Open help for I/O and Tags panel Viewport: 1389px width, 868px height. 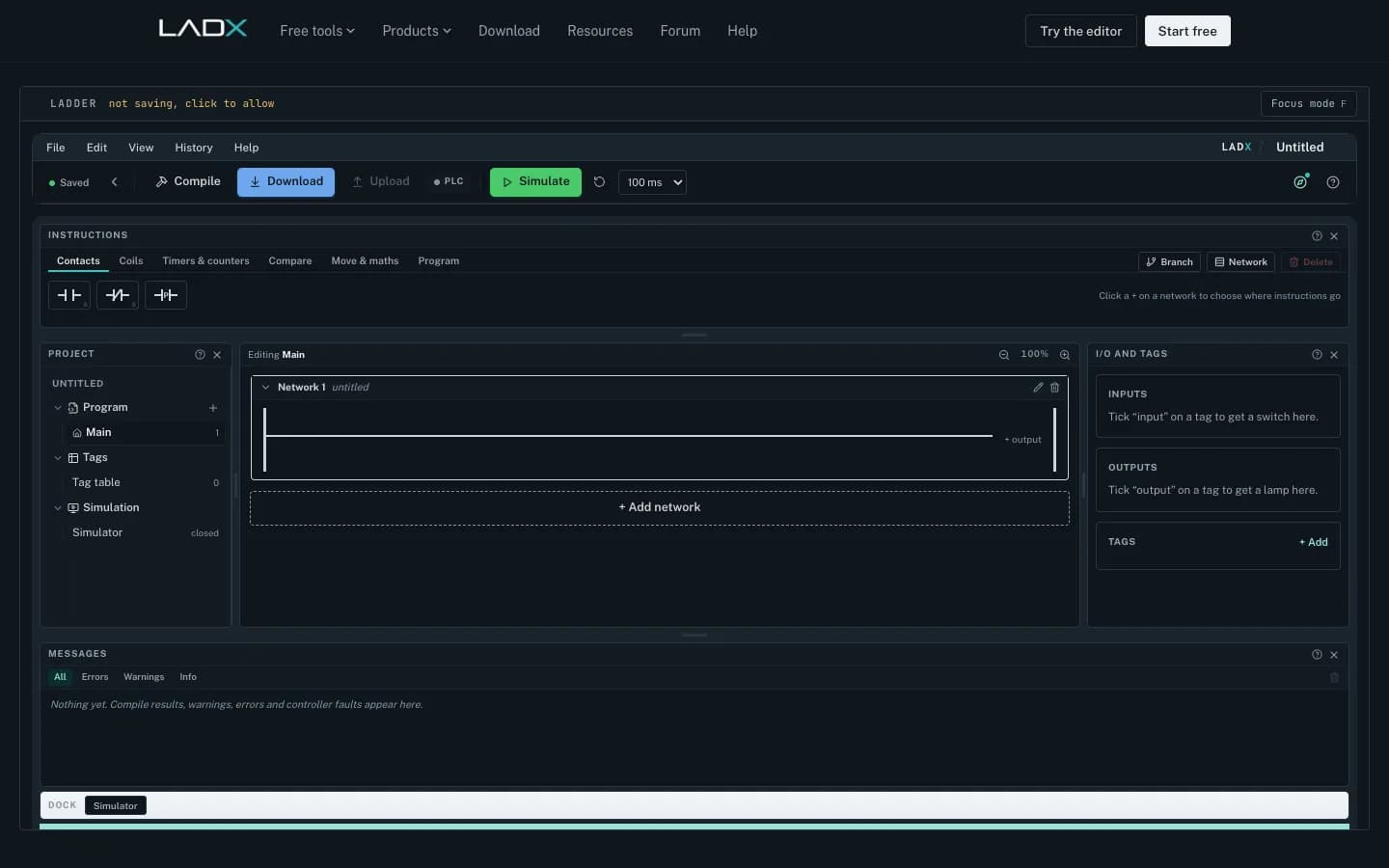coord(1317,355)
